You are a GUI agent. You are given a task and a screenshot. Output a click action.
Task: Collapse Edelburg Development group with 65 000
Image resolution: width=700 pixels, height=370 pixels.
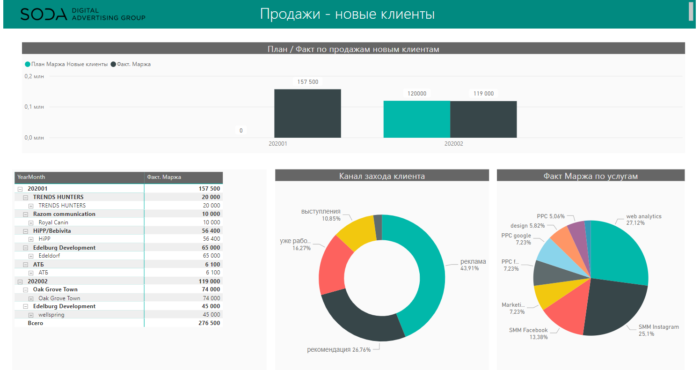[x=25, y=248]
